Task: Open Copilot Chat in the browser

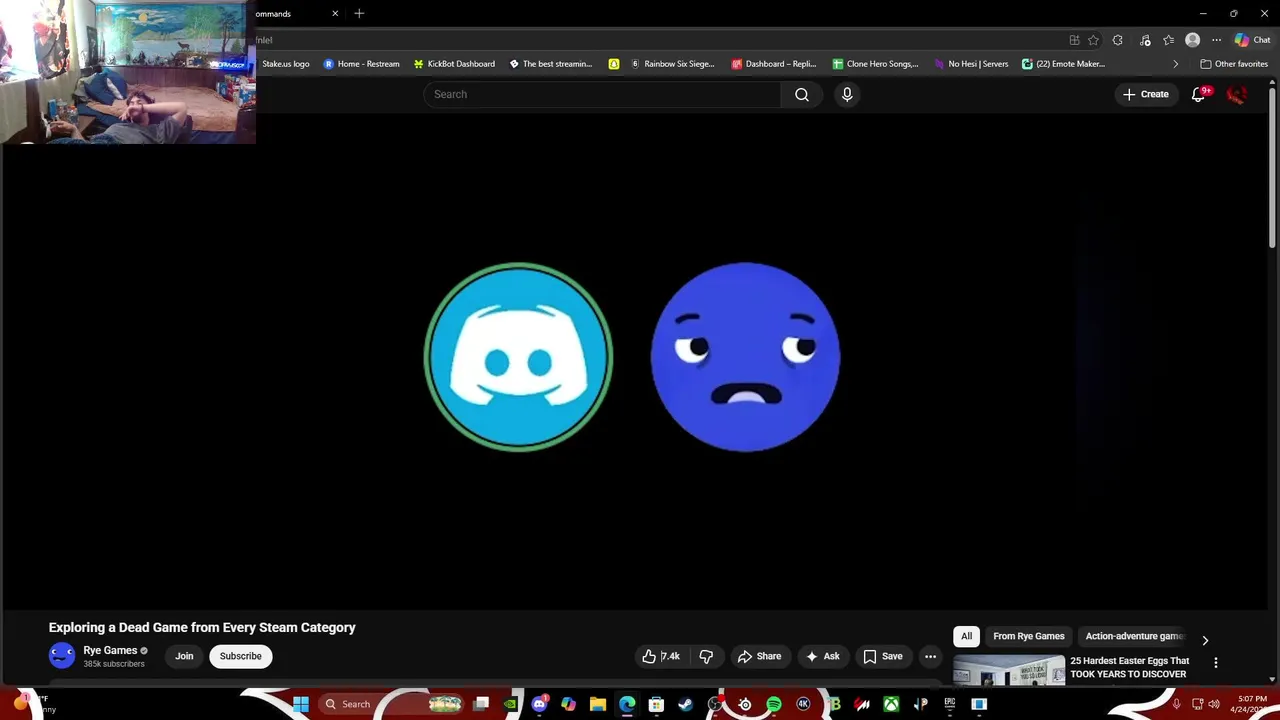Action: pyautogui.click(x=1252, y=40)
